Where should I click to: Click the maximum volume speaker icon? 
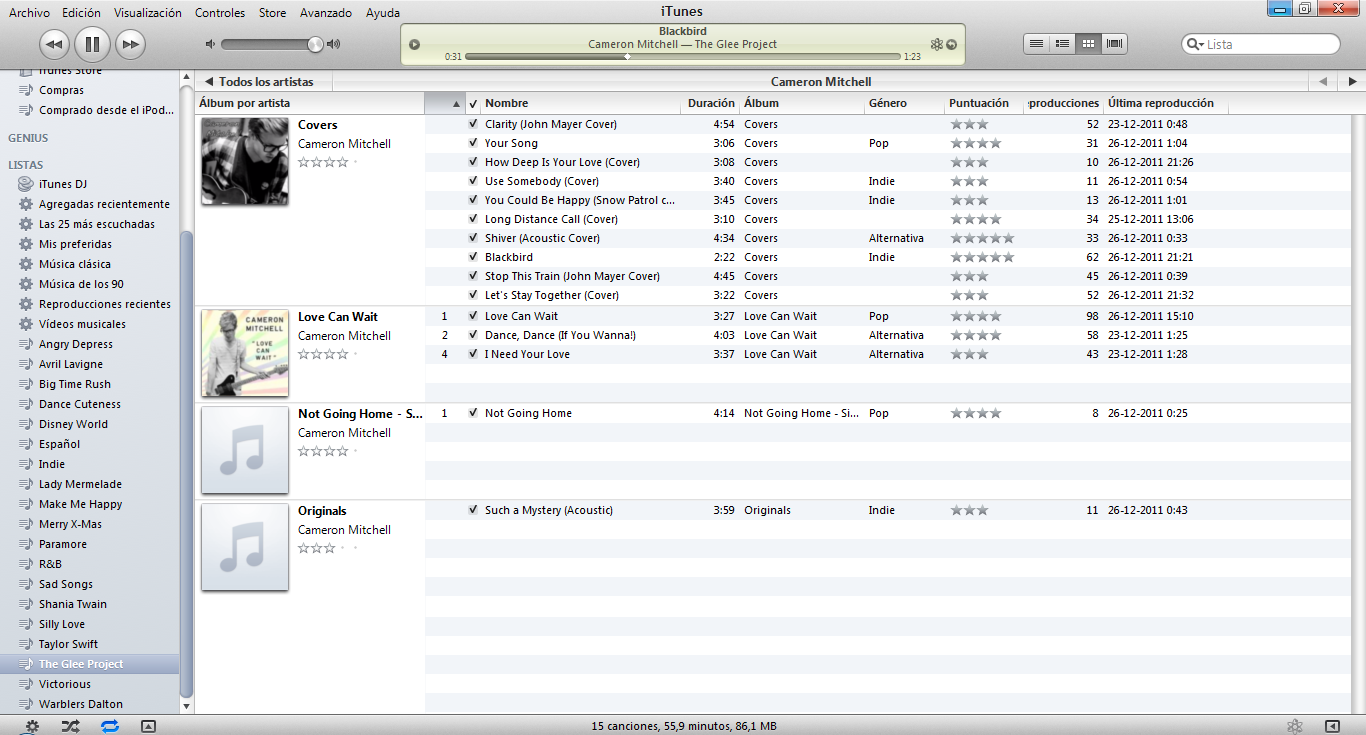pyautogui.click(x=334, y=44)
